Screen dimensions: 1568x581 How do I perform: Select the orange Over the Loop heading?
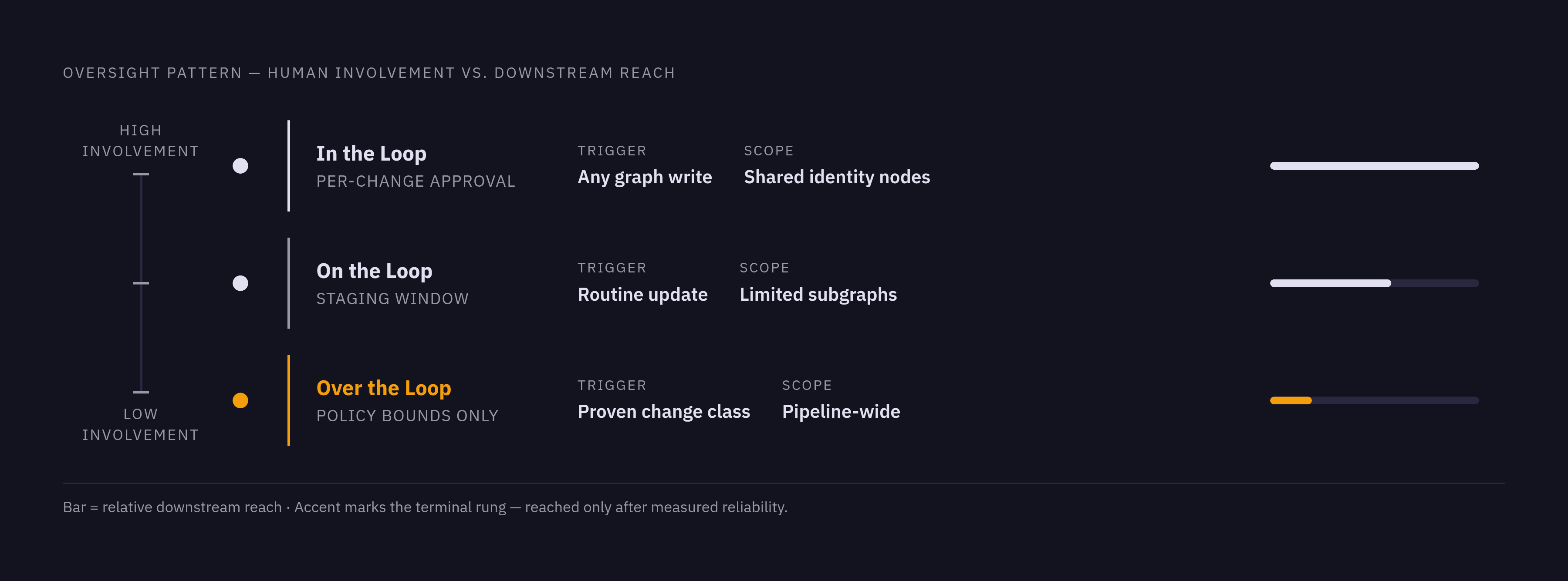click(383, 388)
